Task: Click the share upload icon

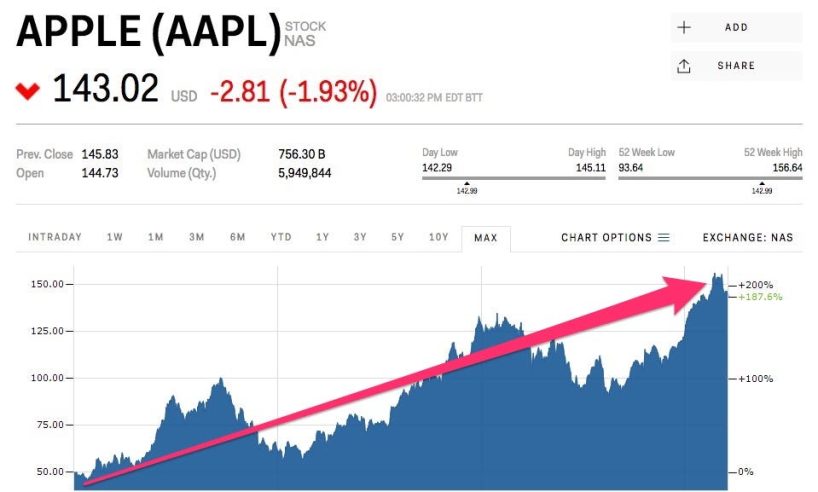Action: pyautogui.click(x=684, y=66)
